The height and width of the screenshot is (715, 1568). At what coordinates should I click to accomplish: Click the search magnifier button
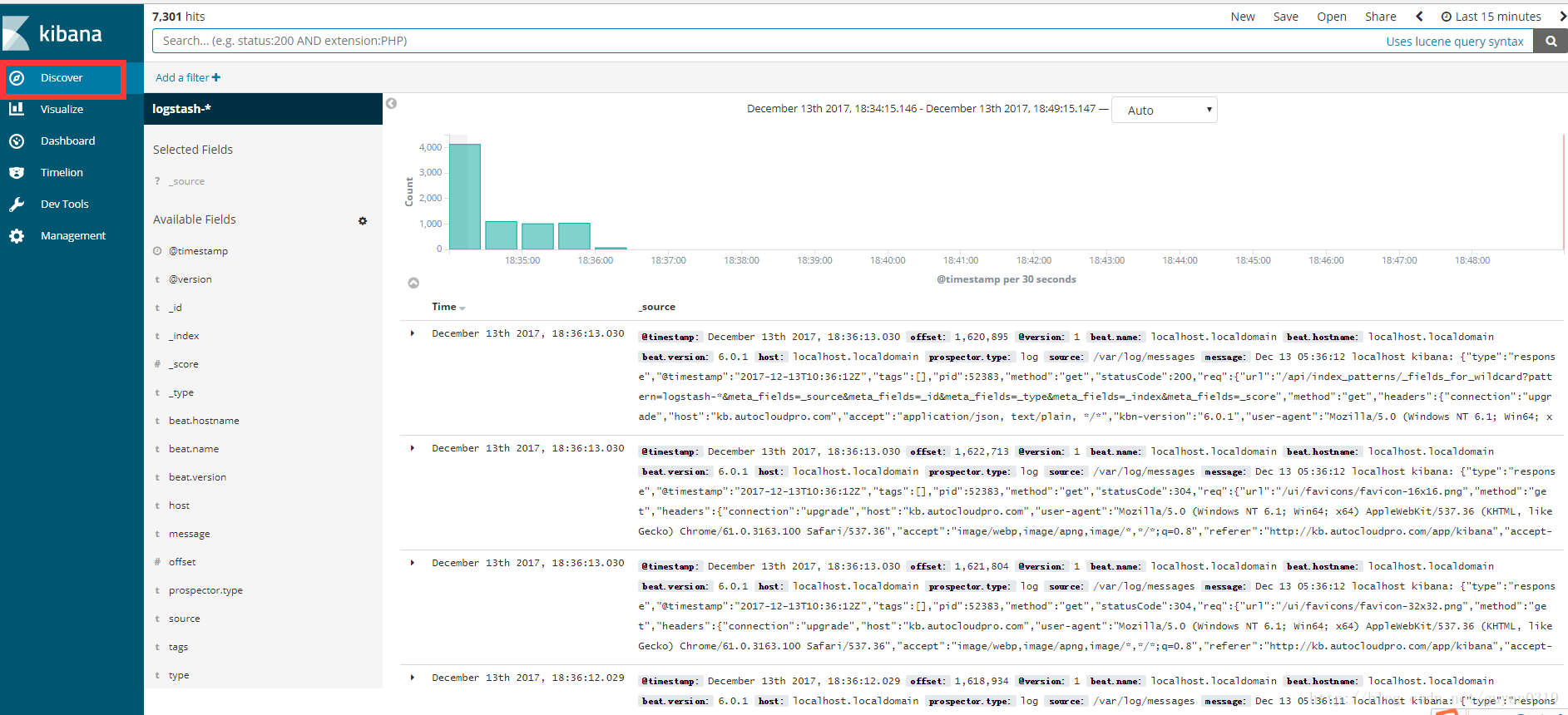[1551, 41]
